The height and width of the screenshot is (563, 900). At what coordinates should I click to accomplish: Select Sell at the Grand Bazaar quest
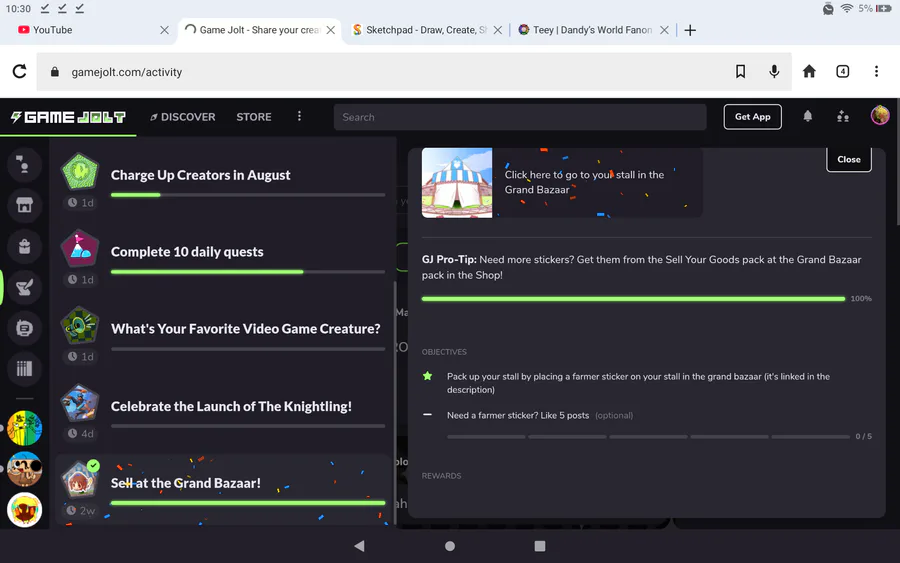223,490
